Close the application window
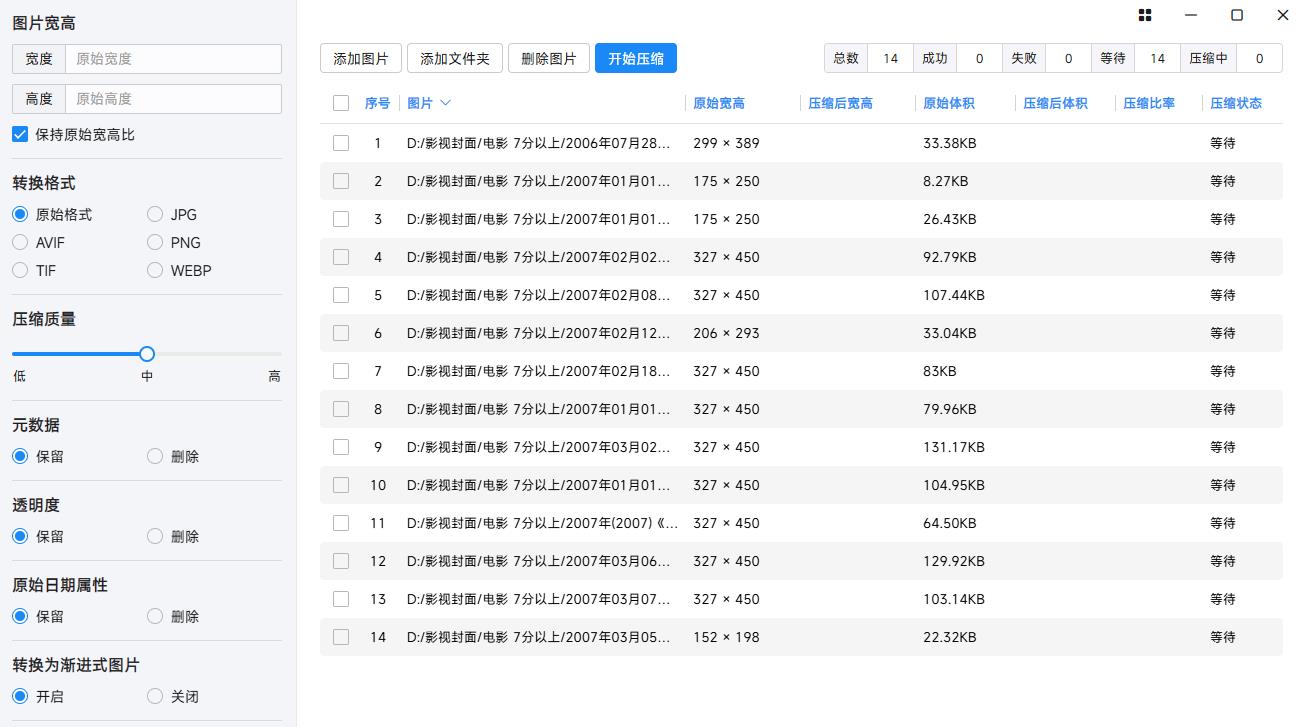Image resolution: width=1305 pixels, height=727 pixels. coord(1283,15)
